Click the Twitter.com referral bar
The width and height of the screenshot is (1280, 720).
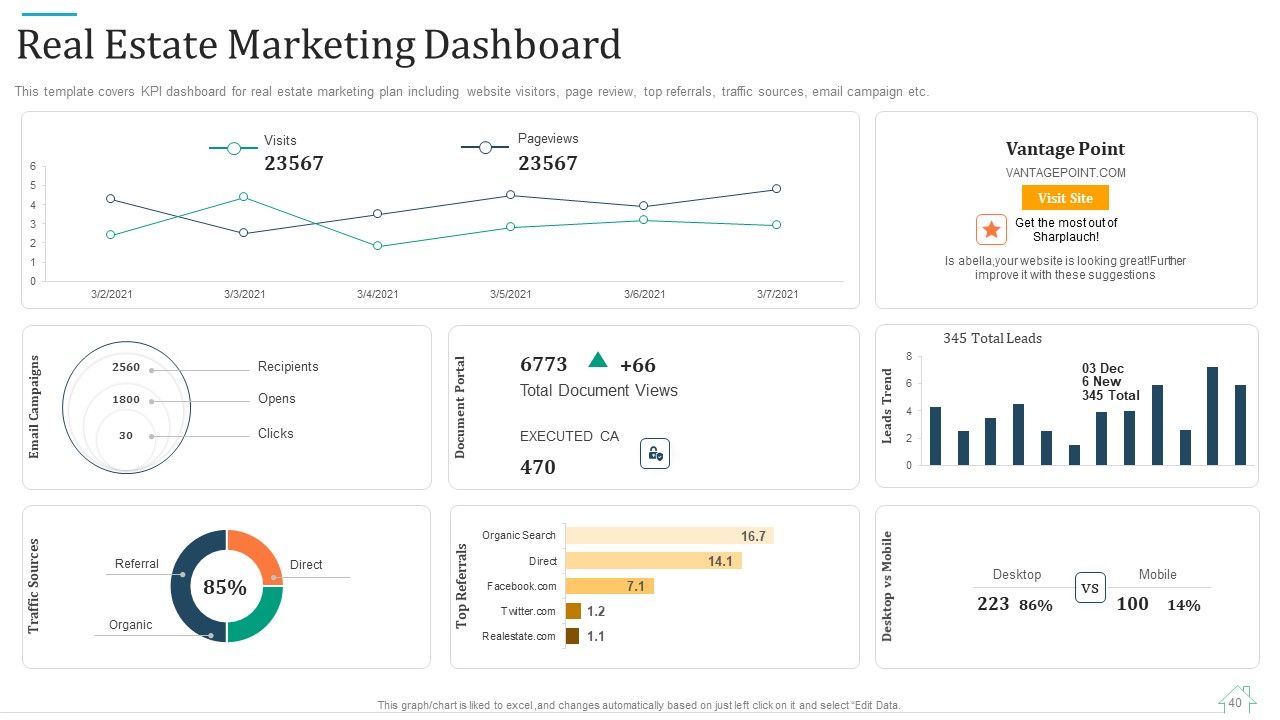coord(573,611)
